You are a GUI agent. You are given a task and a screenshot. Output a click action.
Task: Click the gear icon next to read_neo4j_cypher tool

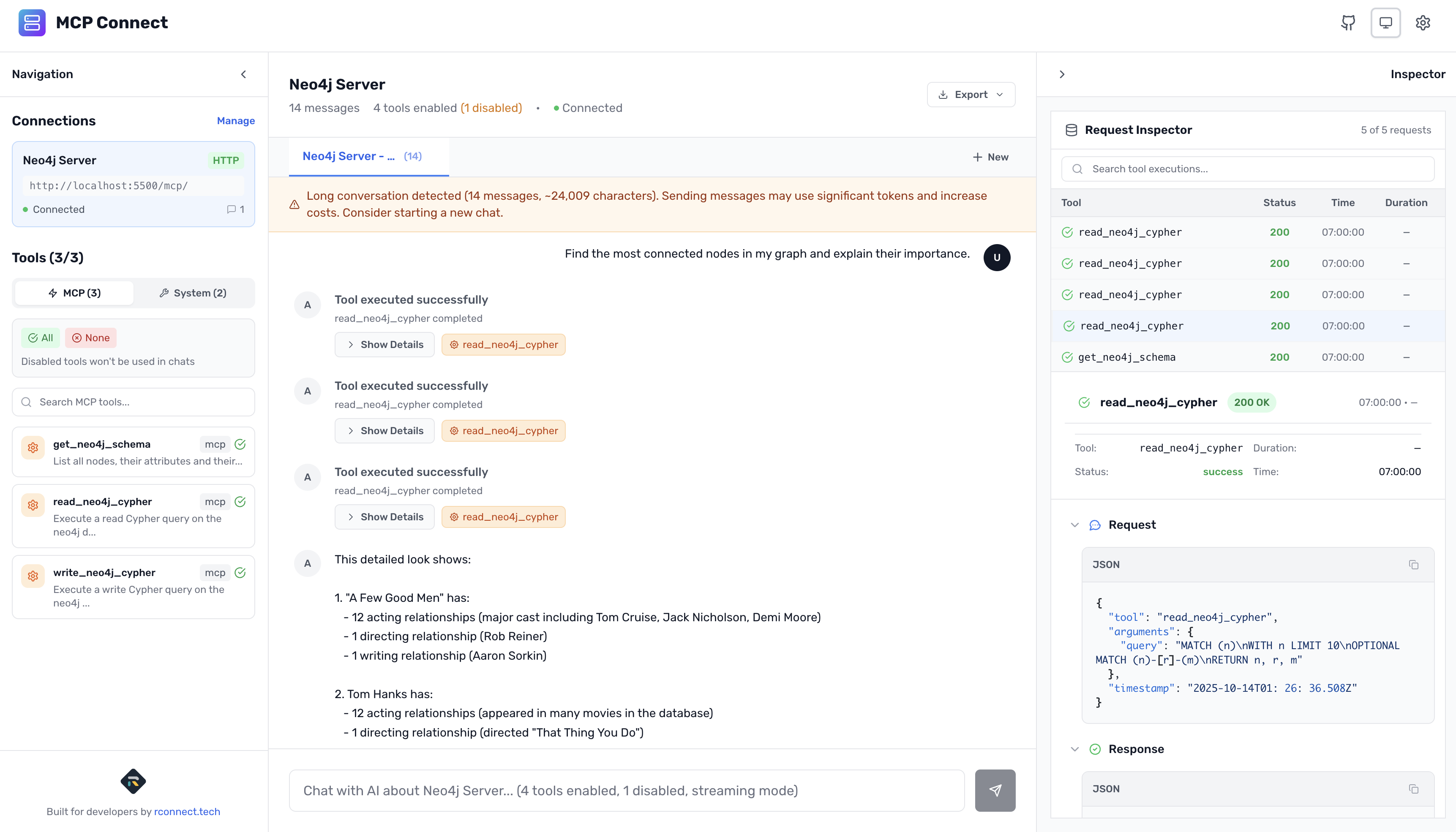[x=33, y=505]
